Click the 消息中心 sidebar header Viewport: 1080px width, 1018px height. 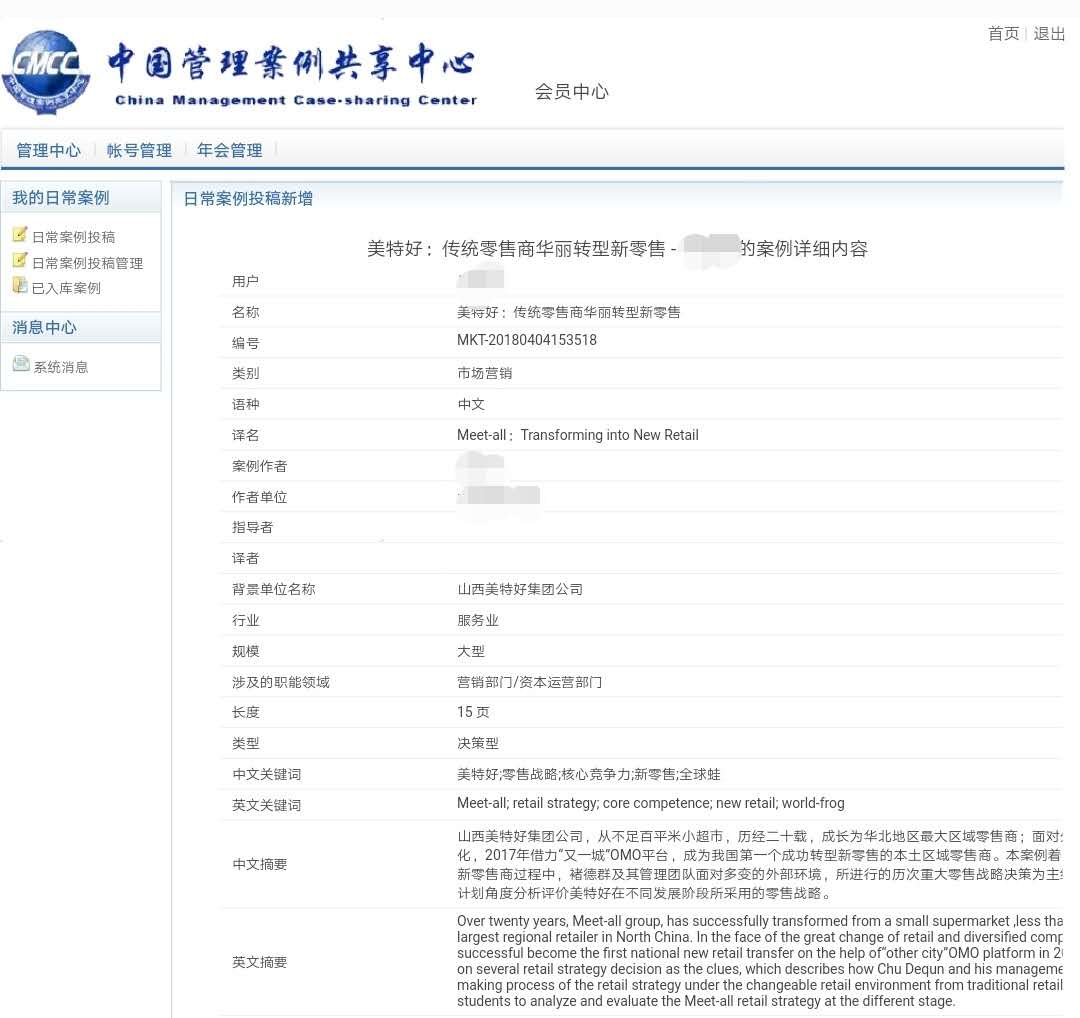44,328
